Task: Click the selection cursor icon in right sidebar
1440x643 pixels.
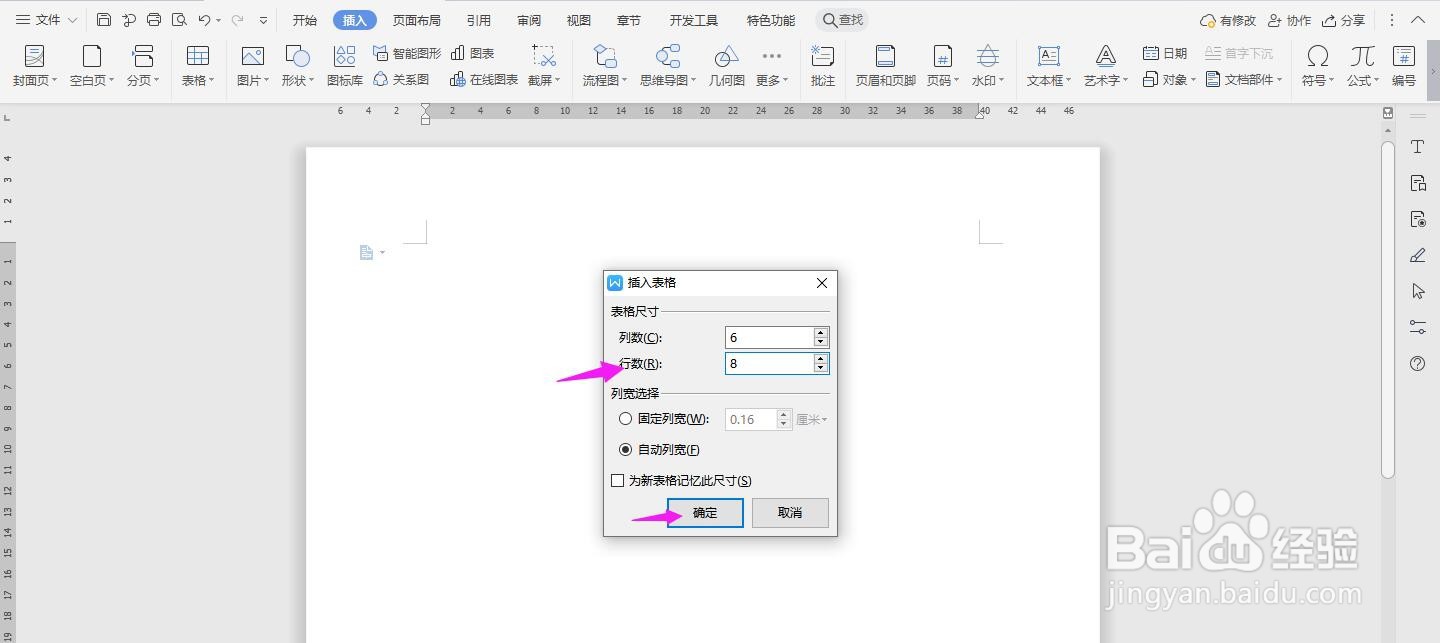Action: (x=1417, y=291)
